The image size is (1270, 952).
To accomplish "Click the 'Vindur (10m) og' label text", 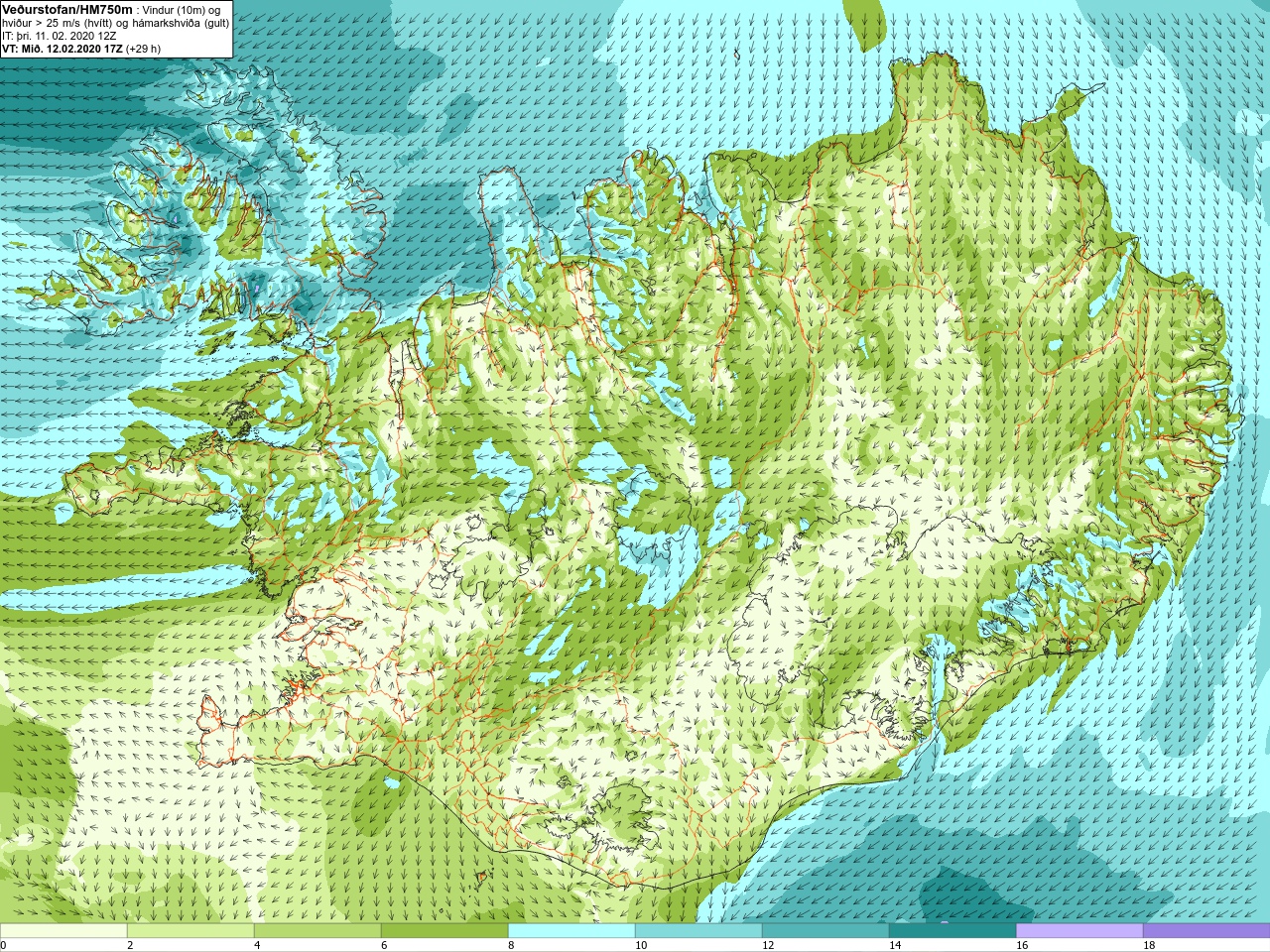I will 183,10.
